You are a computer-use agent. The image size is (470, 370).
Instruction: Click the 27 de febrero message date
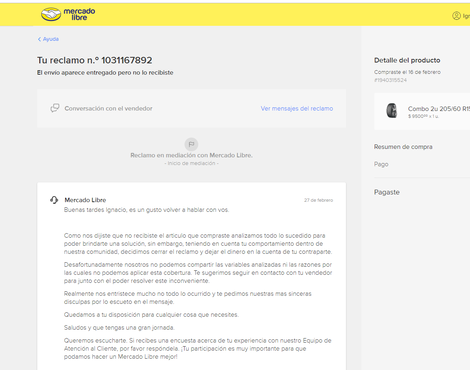point(318,200)
